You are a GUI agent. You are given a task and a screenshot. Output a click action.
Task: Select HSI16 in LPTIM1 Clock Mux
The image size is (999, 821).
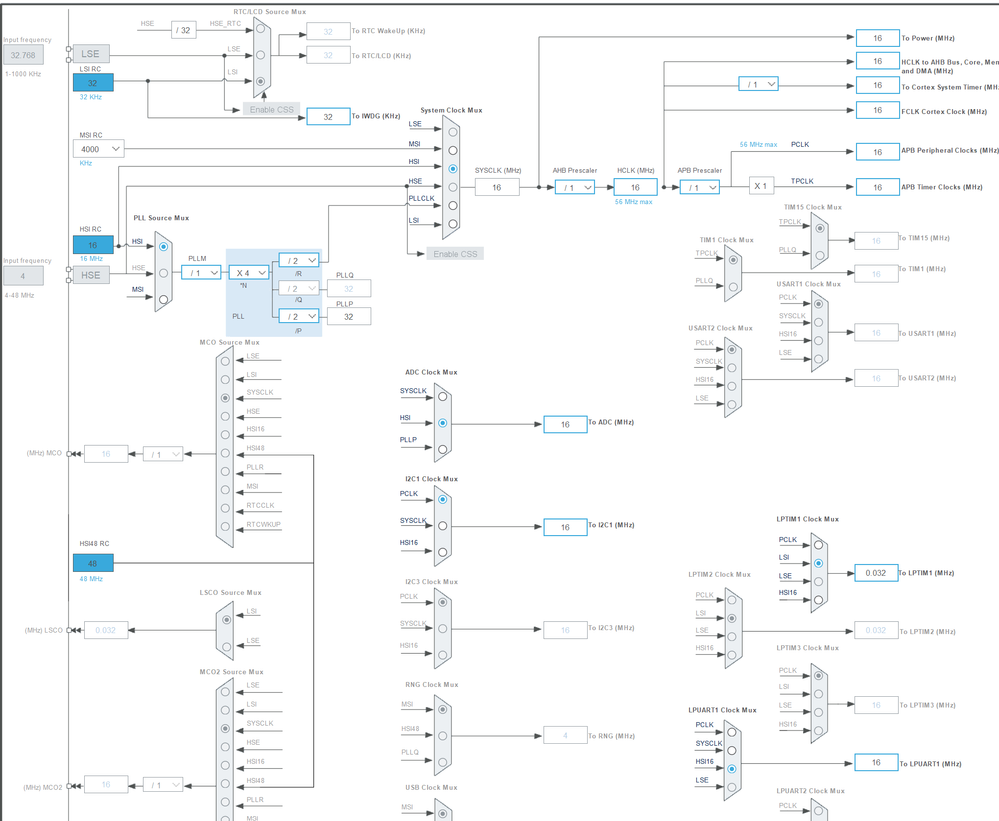[x=818, y=599]
